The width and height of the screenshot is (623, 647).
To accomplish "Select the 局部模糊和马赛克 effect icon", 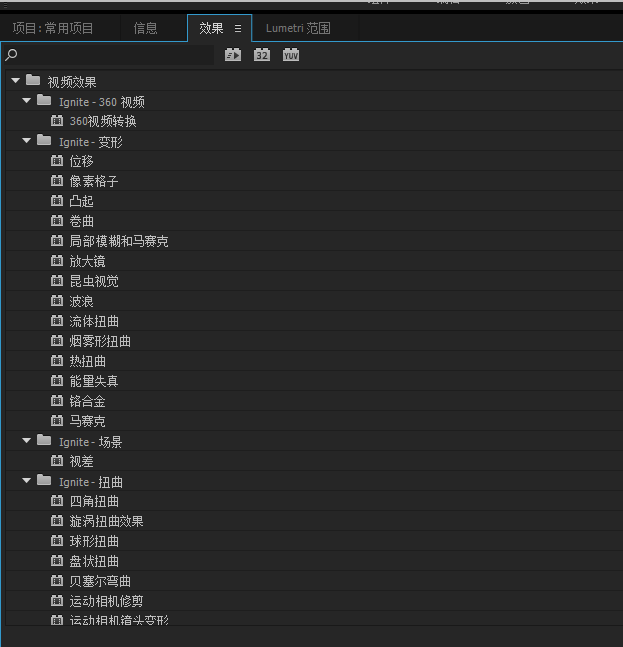I will point(57,241).
